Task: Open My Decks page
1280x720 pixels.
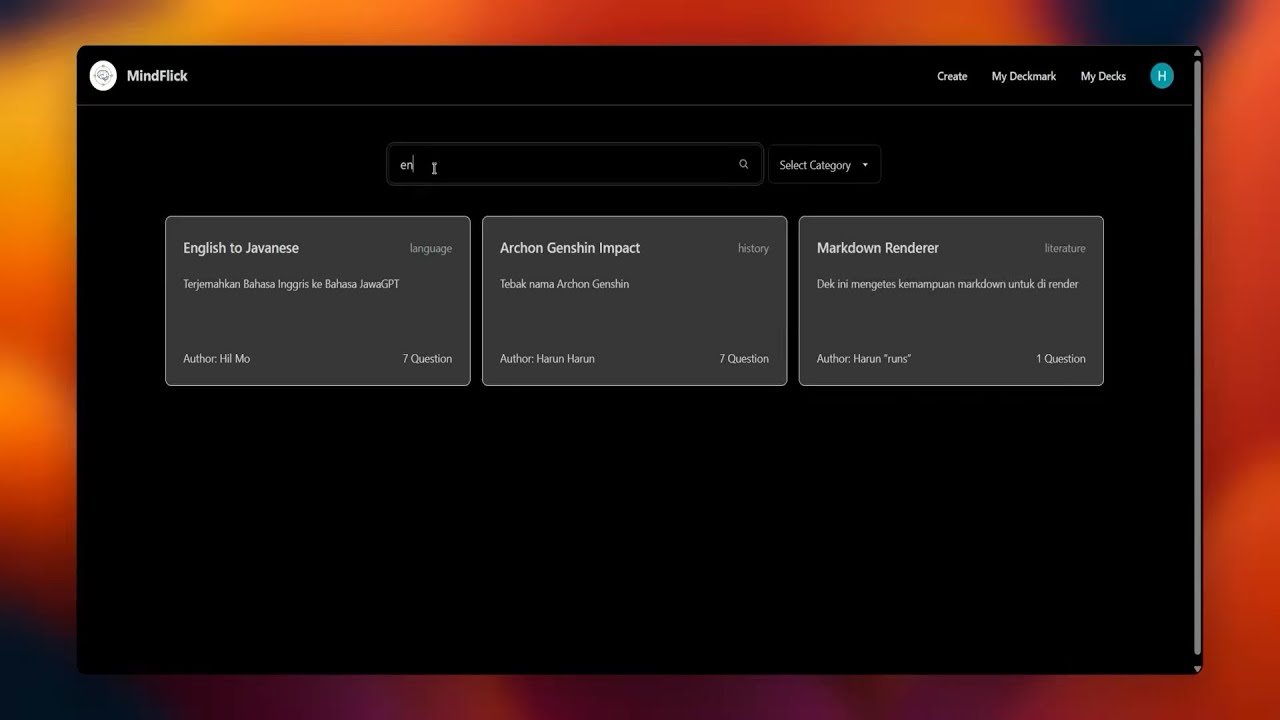Action: click(1103, 77)
